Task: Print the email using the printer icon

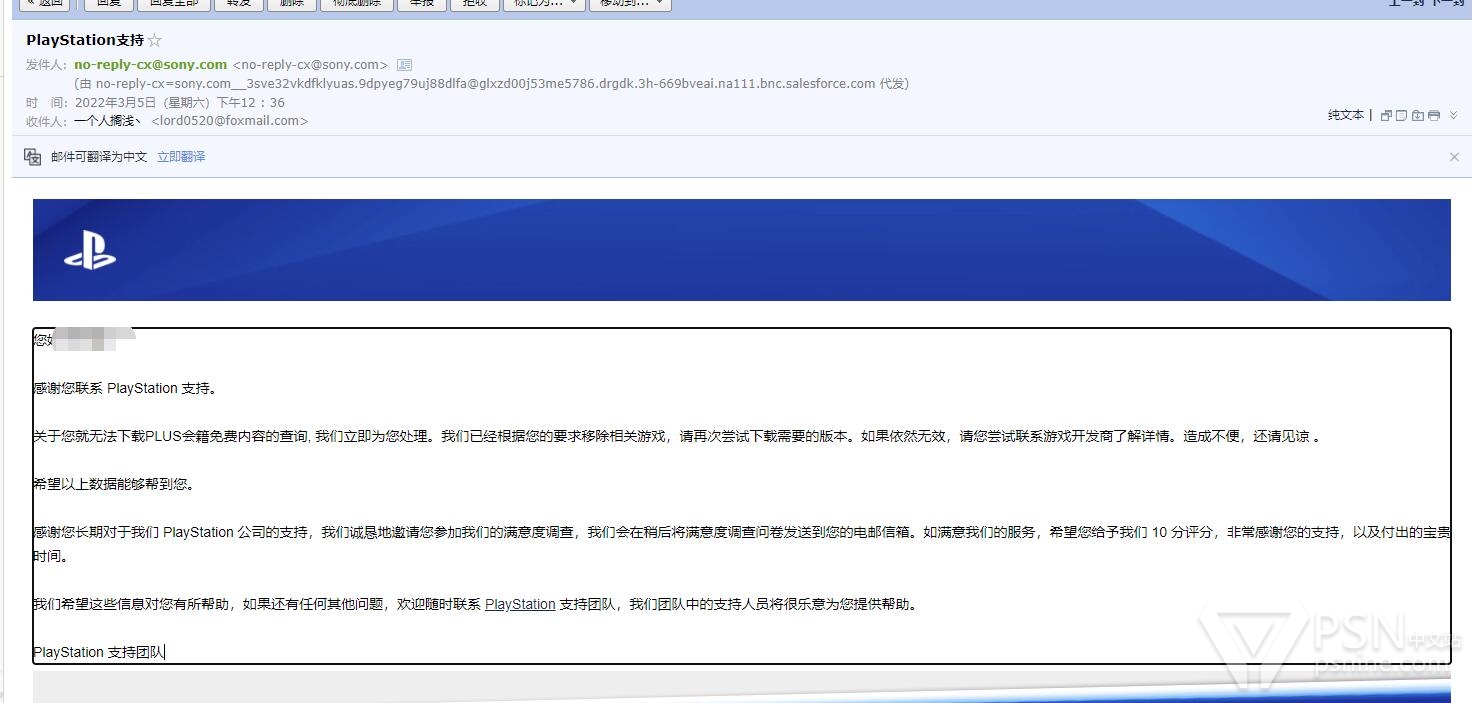Action: (x=1434, y=116)
